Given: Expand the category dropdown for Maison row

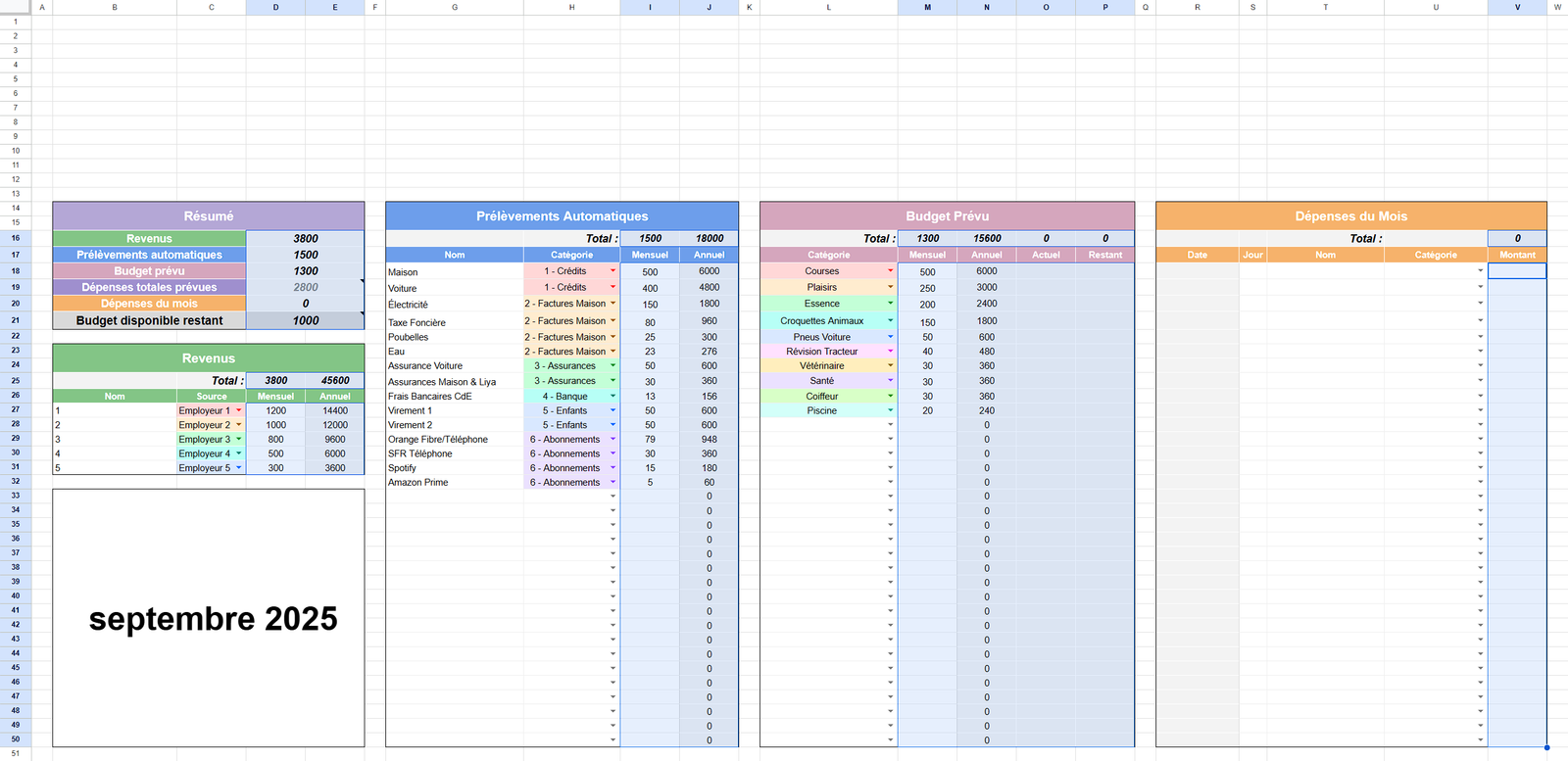Looking at the screenshot, I should point(613,271).
